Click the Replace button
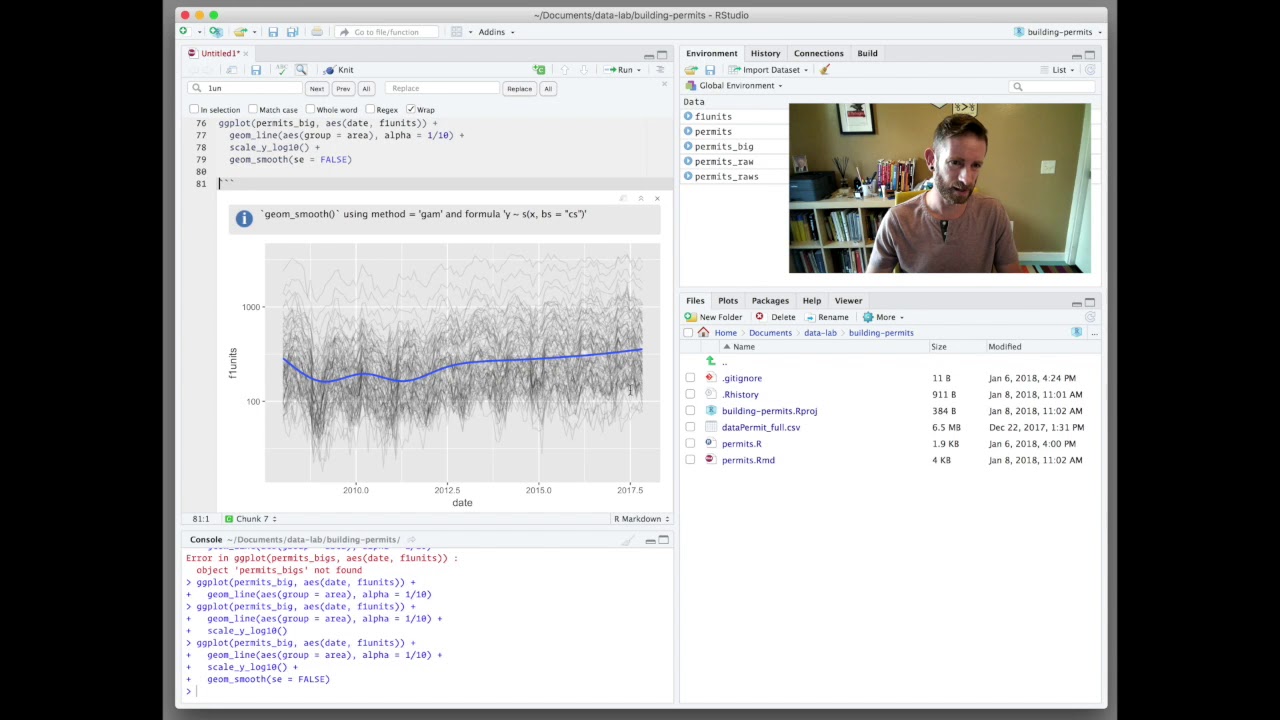Image resolution: width=1280 pixels, height=720 pixels. (x=519, y=89)
